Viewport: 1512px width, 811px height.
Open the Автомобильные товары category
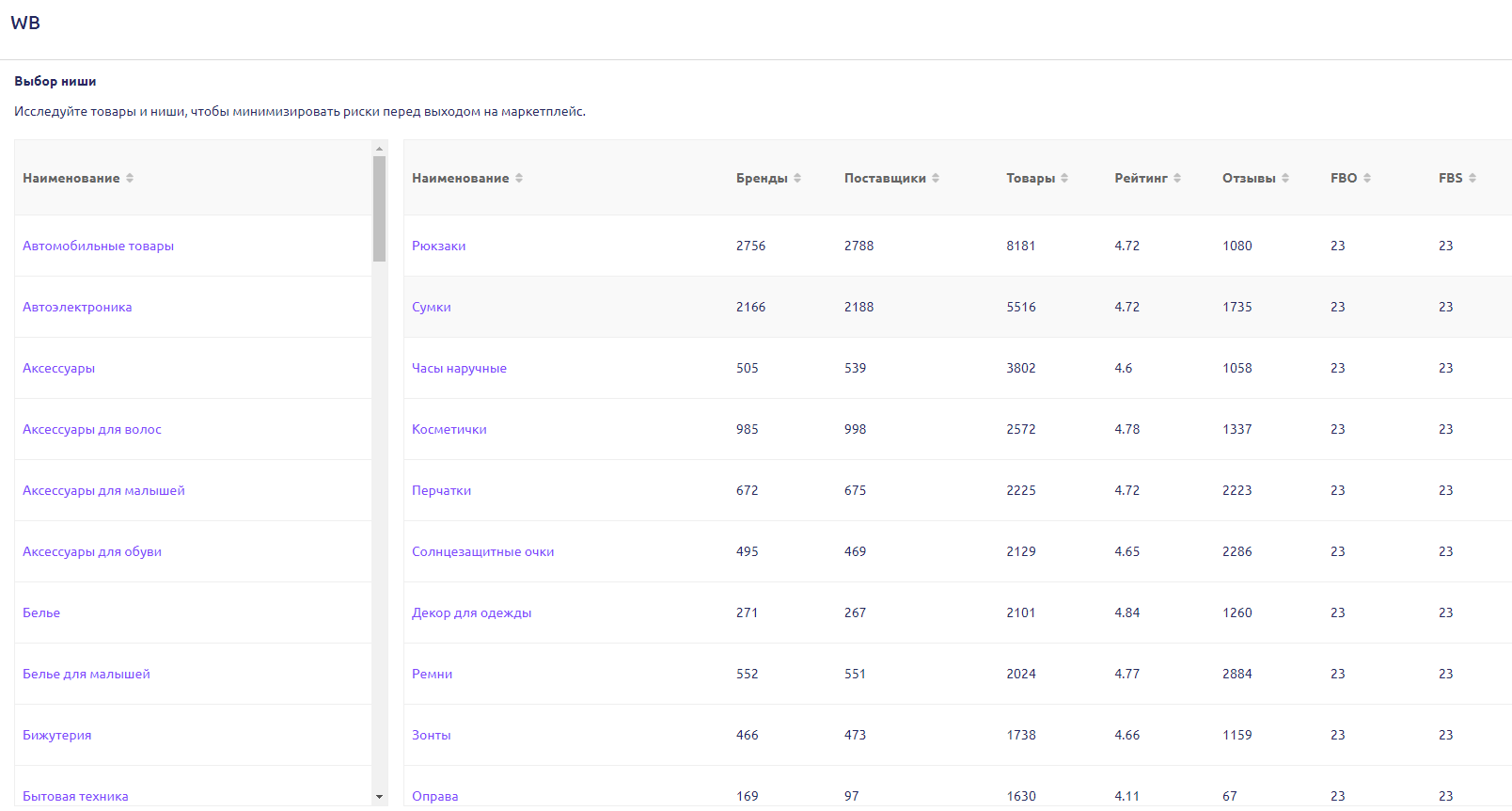coord(98,246)
